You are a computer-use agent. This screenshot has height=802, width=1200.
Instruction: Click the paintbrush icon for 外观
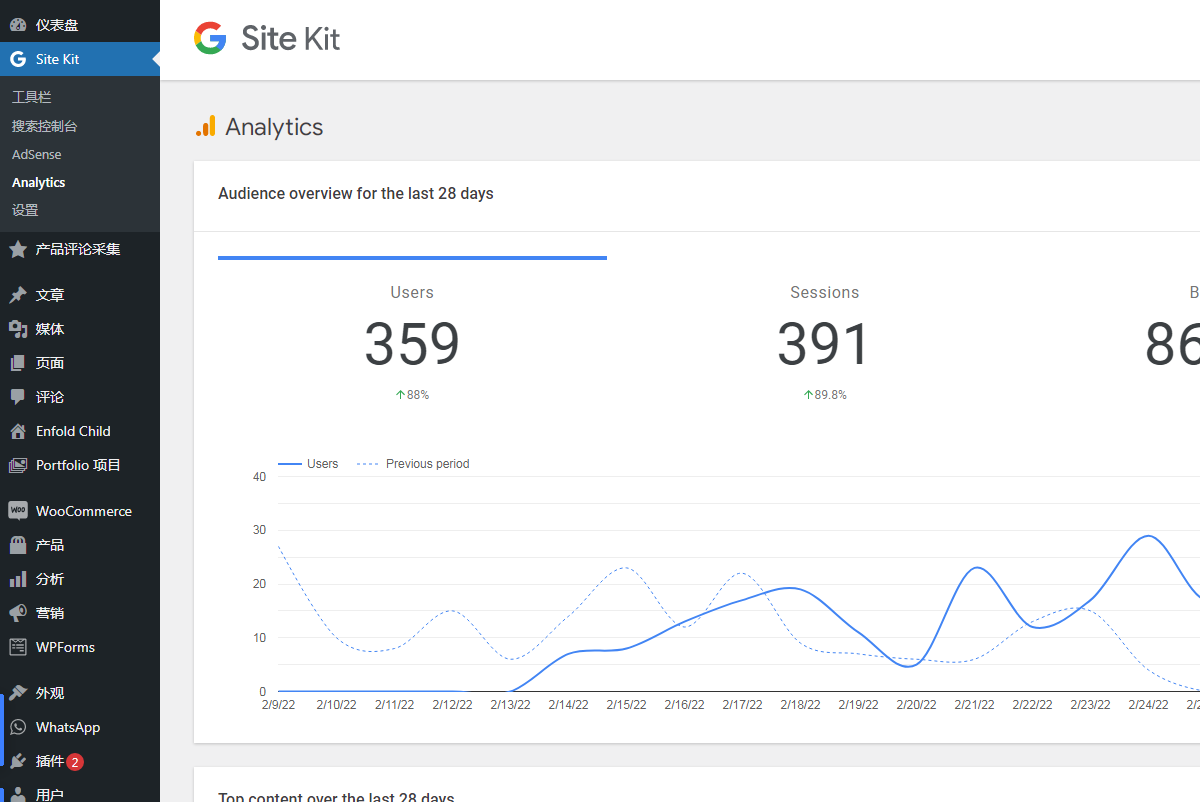tap(18, 693)
